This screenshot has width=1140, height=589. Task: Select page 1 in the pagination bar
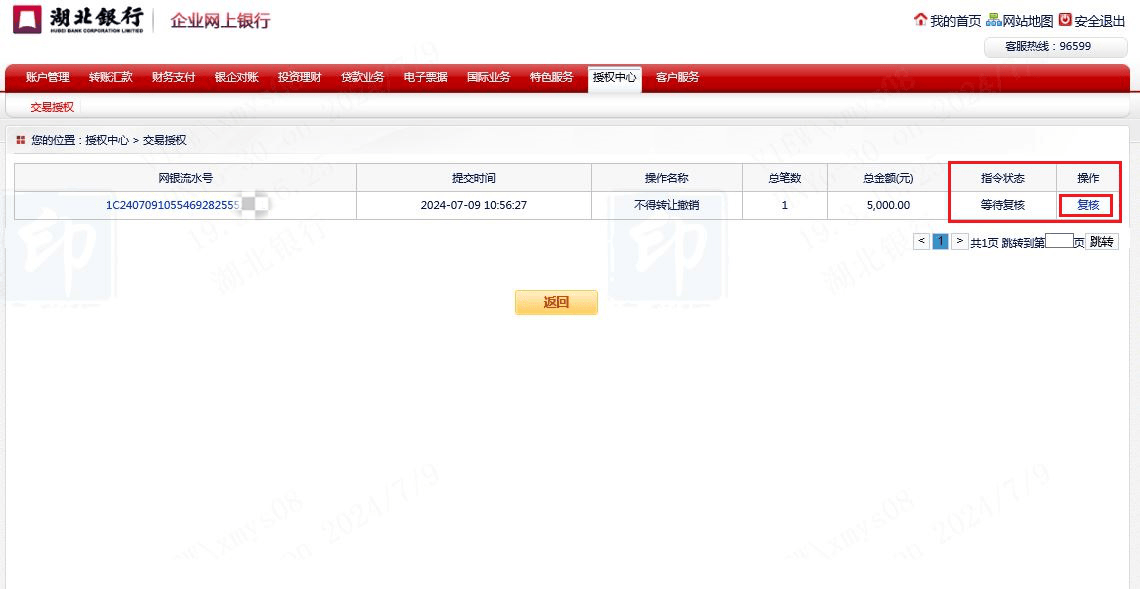[x=940, y=240]
